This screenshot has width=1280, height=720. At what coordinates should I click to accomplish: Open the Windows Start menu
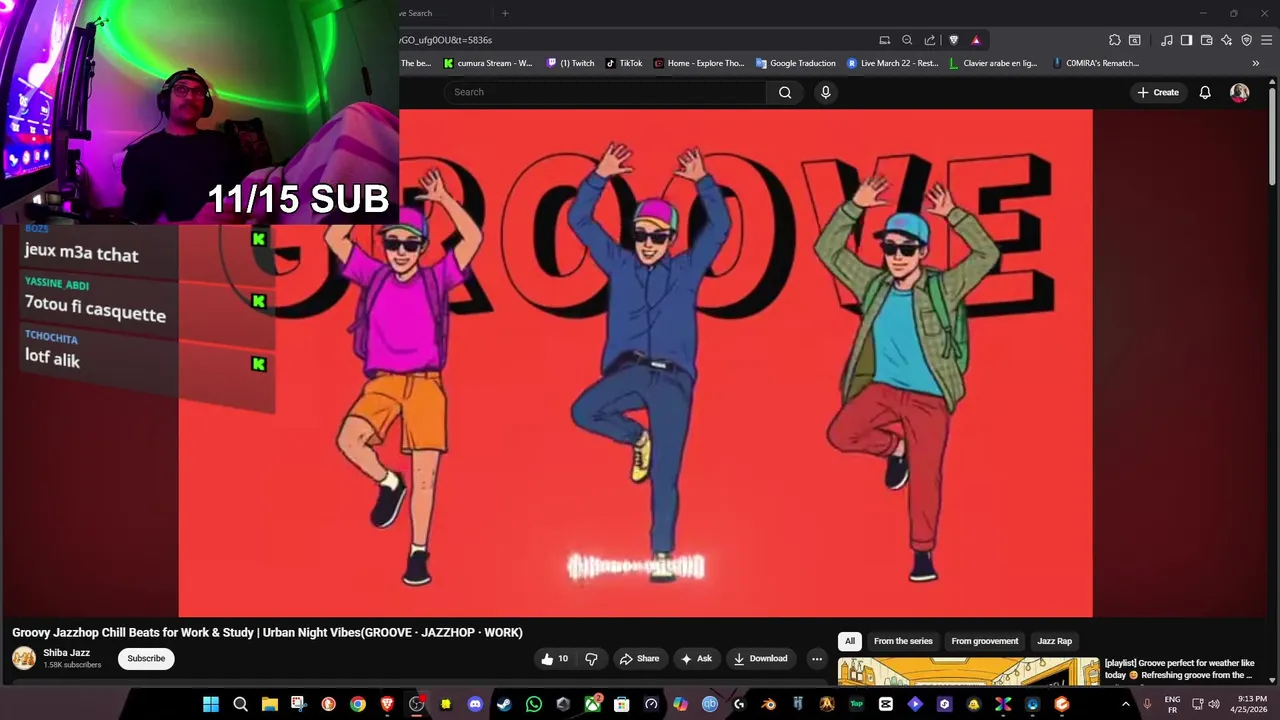tap(211, 704)
